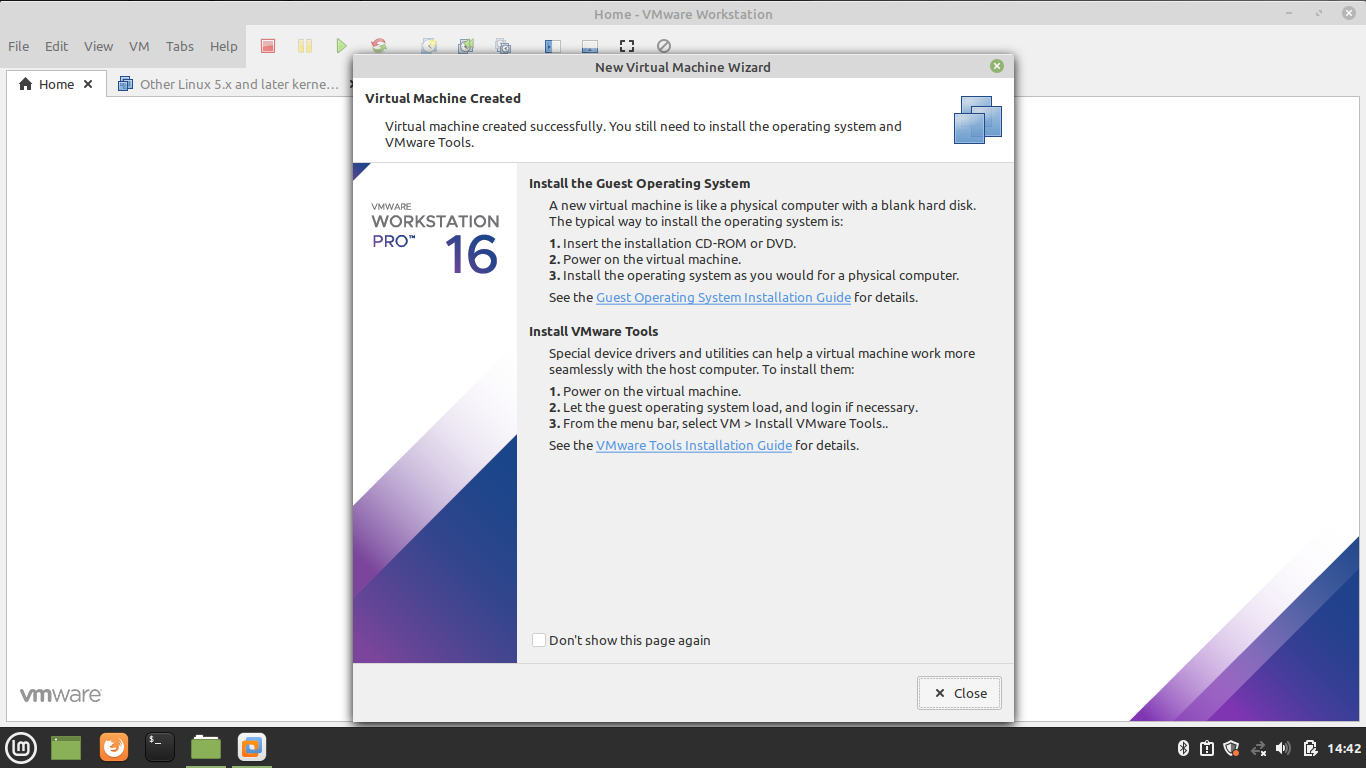This screenshot has width=1366, height=768.
Task: Click the Bluetooth tray icon
Action: (1182, 748)
